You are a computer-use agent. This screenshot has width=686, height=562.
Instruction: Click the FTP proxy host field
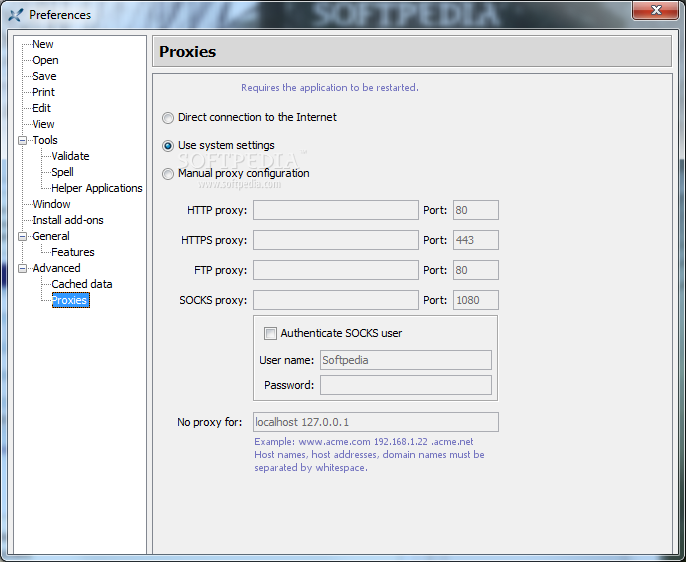click(x=336, y=270)
